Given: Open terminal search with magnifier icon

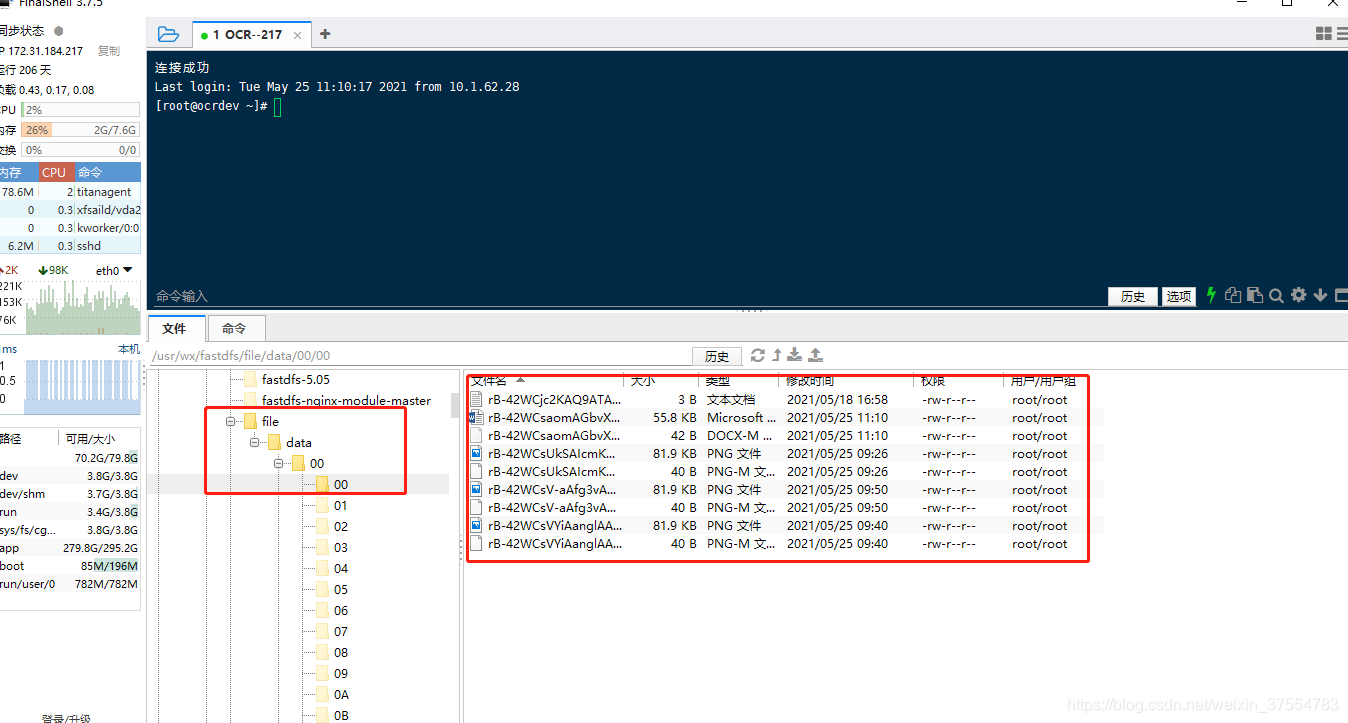Looking at the screenshot, I should [1276, 295].
